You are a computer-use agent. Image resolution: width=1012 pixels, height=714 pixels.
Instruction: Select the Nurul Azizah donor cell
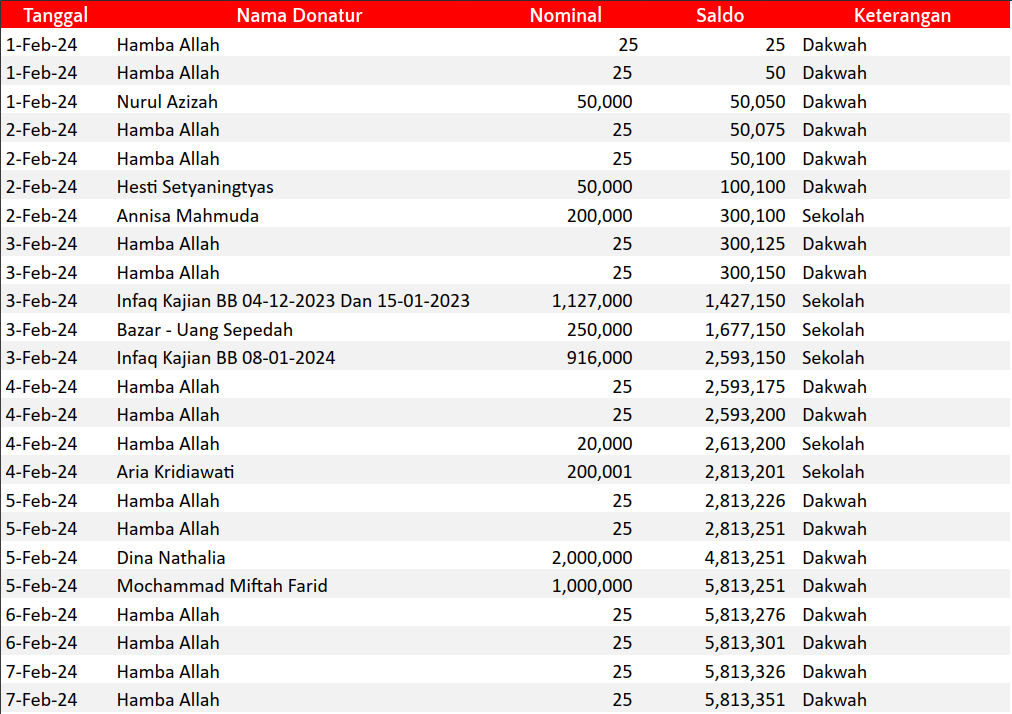167,102
